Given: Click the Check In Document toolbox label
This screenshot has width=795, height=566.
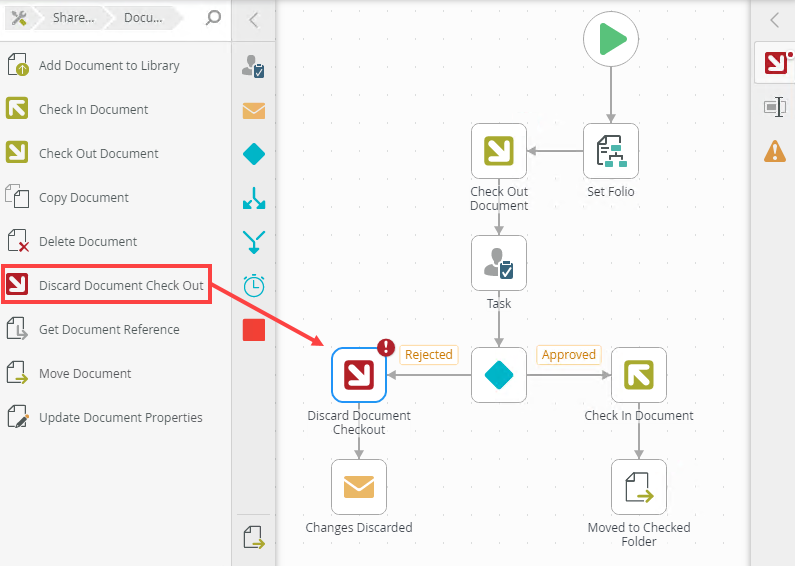Looking at the screenshot, I should pyautogui.click(x=93, y=110).
